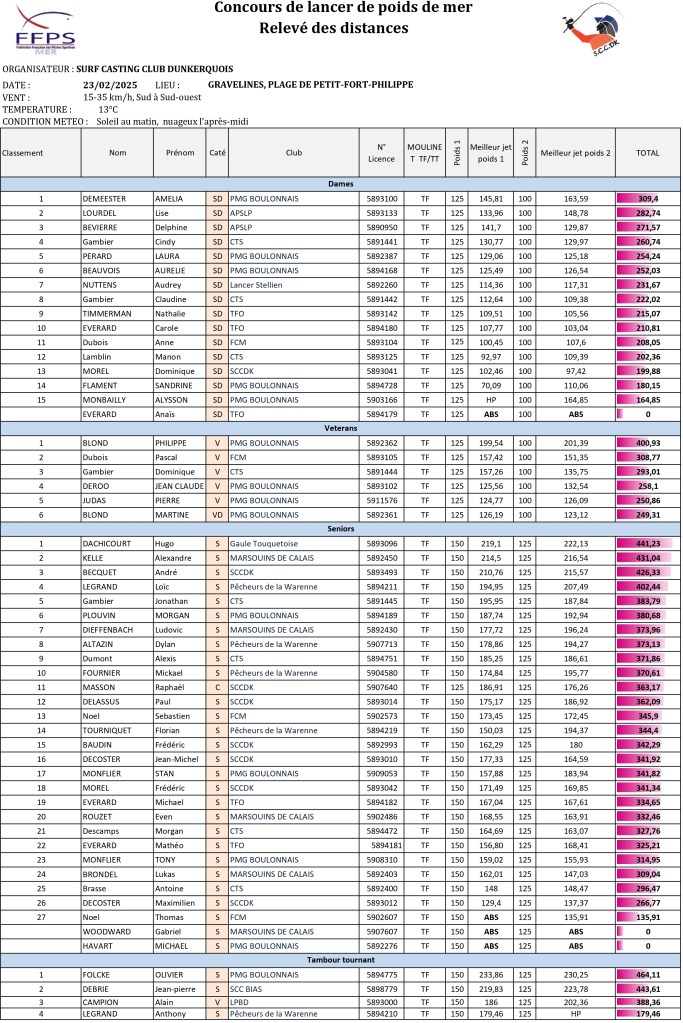Select the Veterans section header row
This screenshot has height=1023, width=683.
pyautogui.click(x=341, y=427)
